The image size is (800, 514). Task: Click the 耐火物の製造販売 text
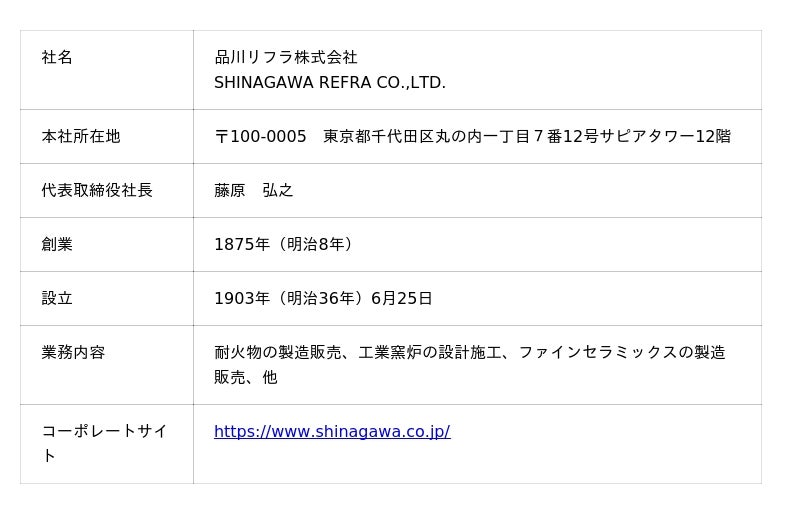click(x=278, y=353)
